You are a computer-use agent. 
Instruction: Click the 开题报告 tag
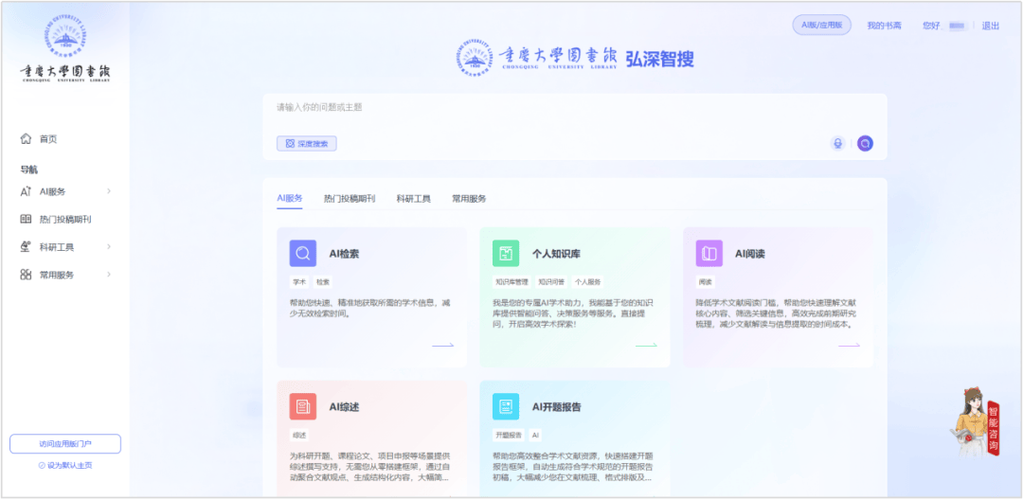(508, 435)
